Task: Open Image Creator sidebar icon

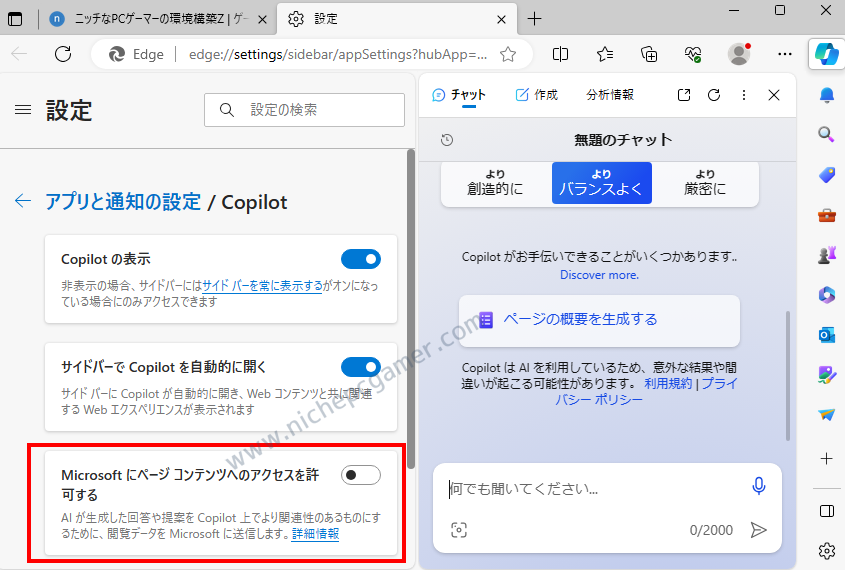Action: pyautogui.click(x=826, y=374)
